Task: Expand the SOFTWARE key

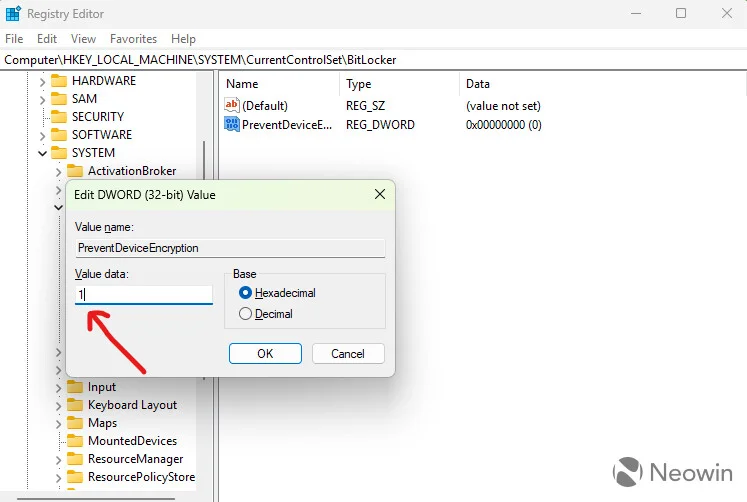Action: [42, 136]
